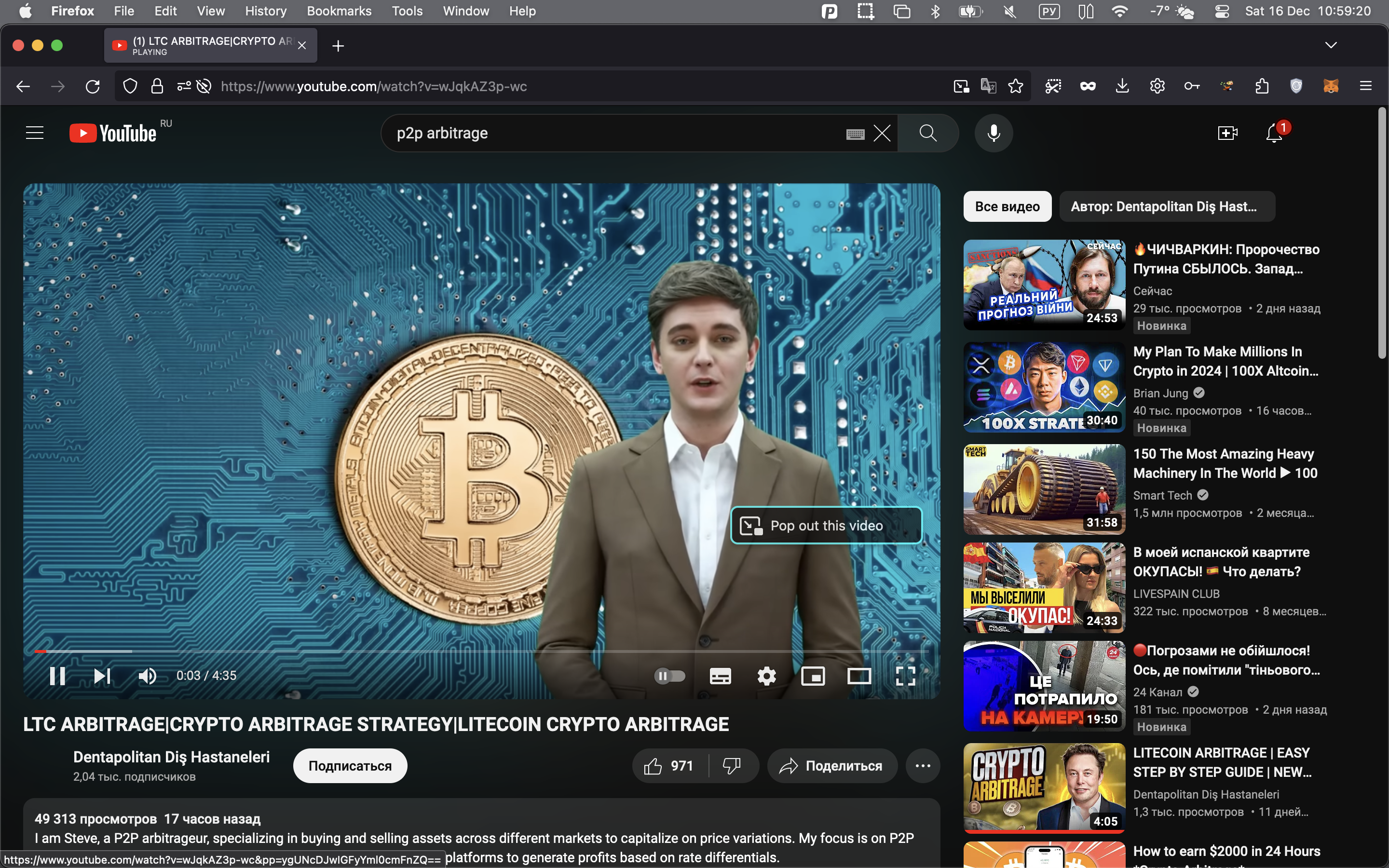The image size is (1389, 868).
Task: Seek on the video progress bar
Action: point(481,651)
